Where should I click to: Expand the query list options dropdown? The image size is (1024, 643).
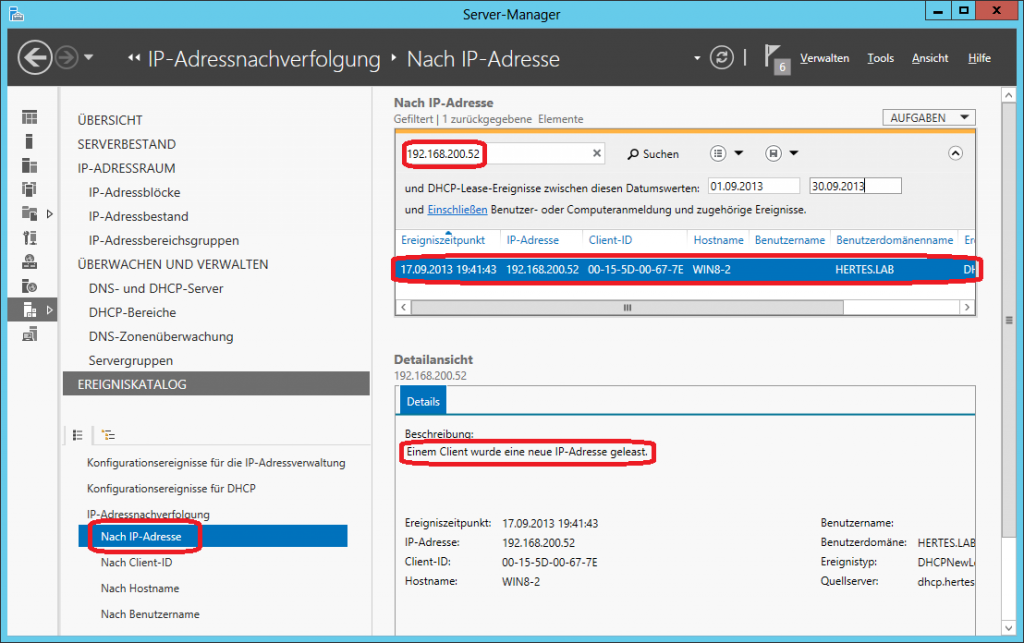click(727, 154)
